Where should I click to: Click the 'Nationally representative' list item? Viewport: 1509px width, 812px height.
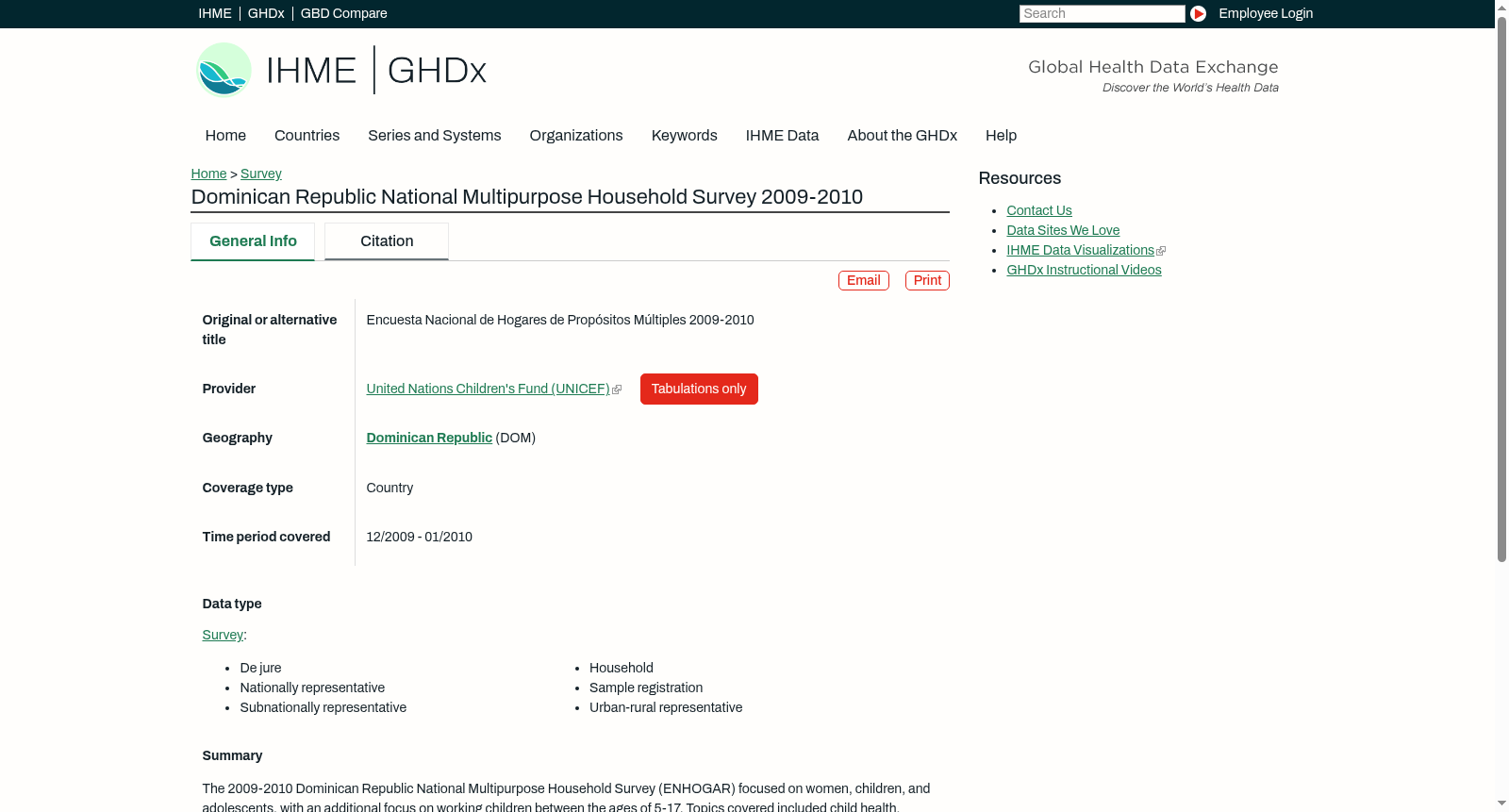point(312,688)
